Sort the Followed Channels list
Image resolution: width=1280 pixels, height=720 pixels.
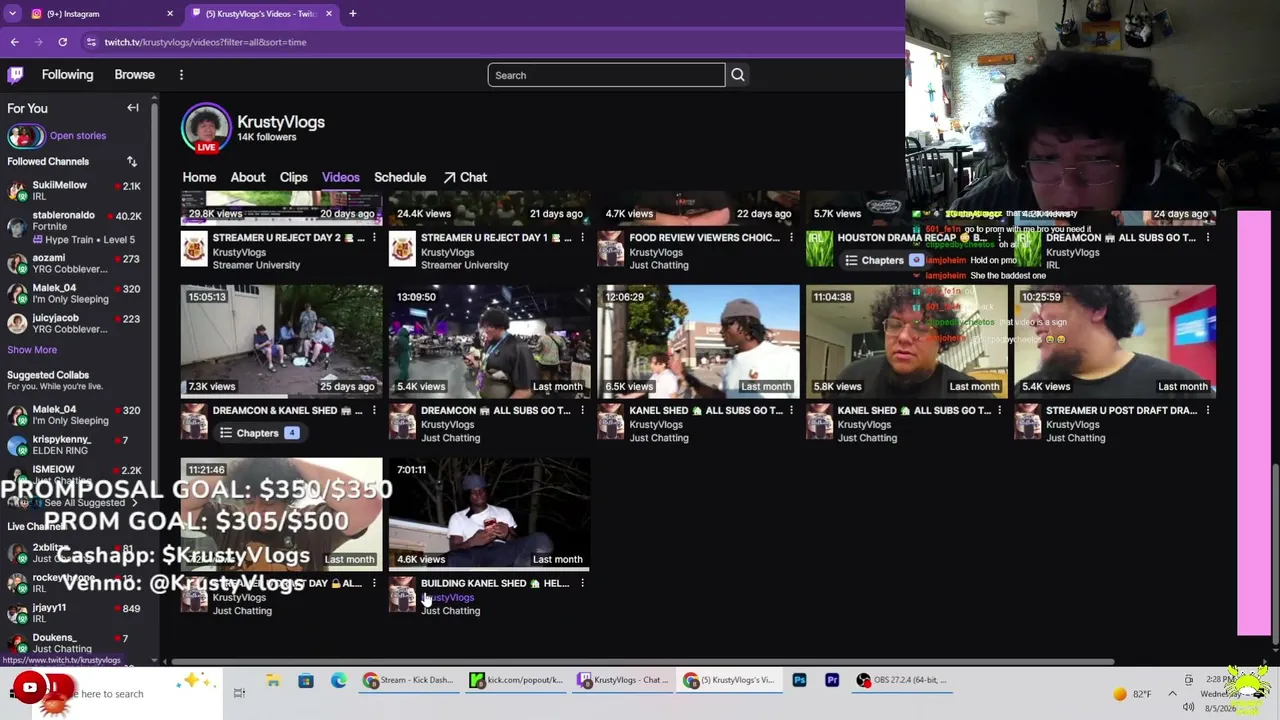(x=131, y=161)
